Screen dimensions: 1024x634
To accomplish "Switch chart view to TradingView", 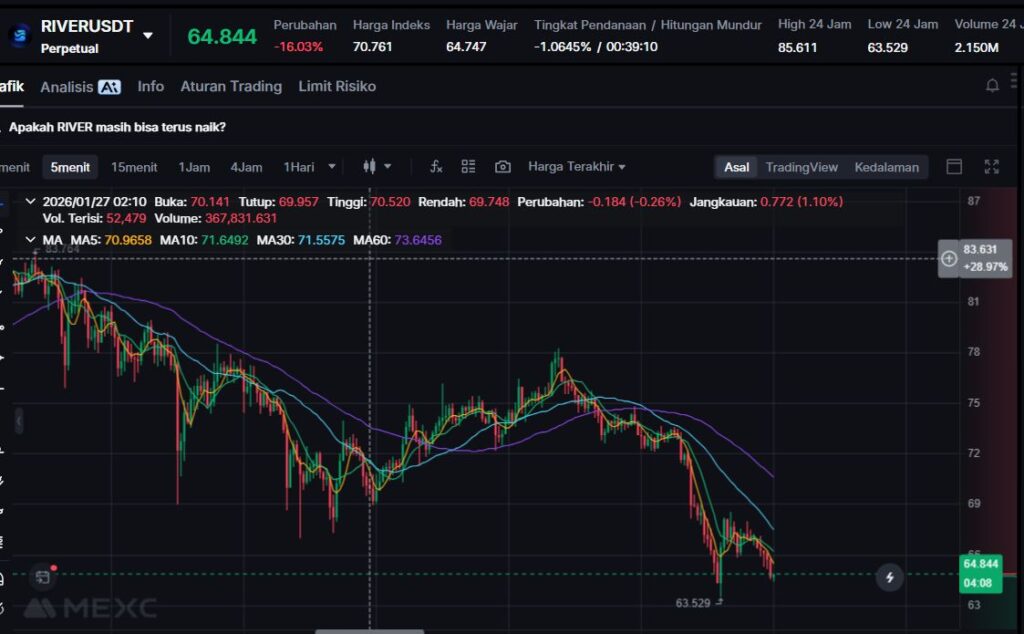I will pos(801,167).
